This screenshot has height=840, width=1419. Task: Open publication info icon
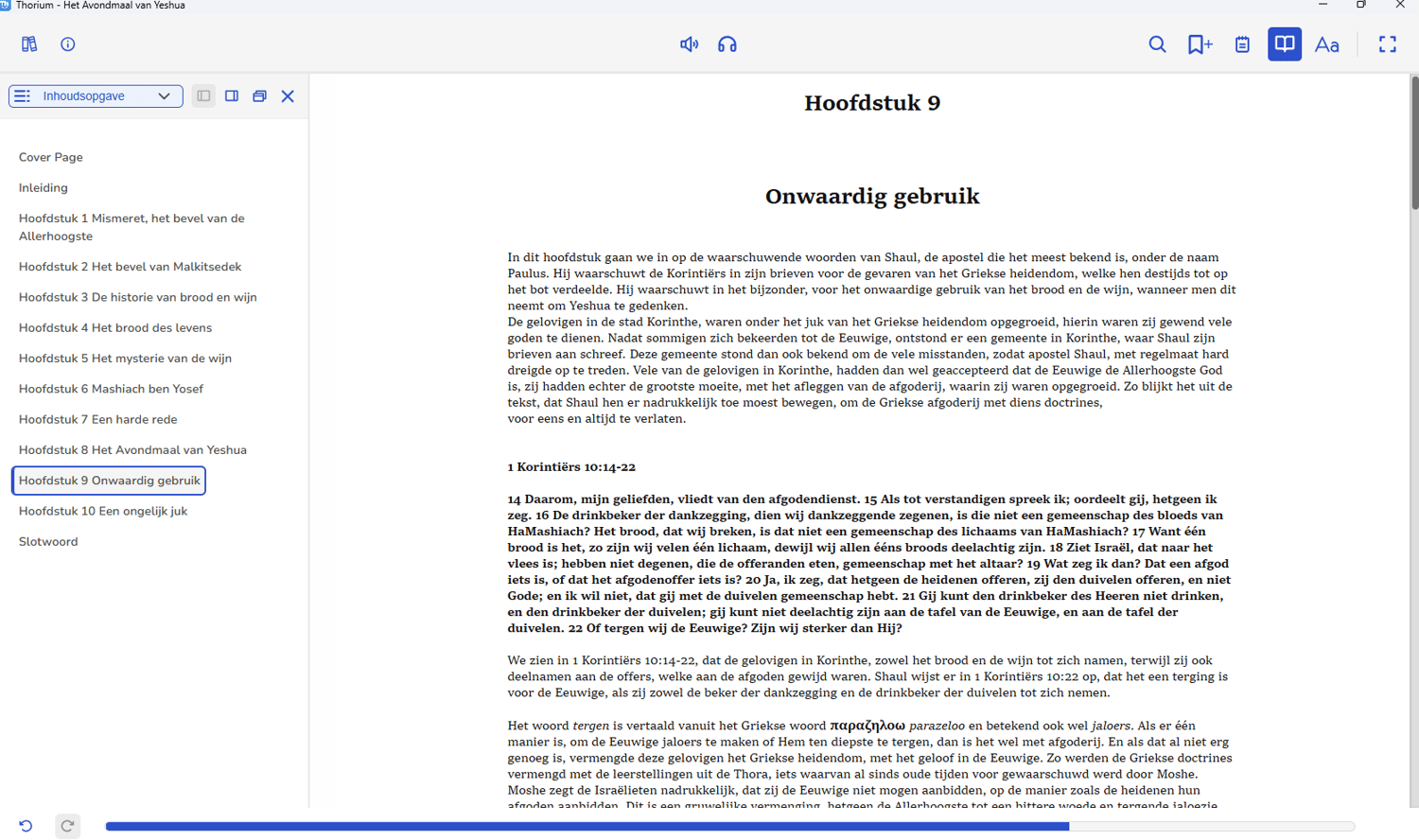point(68,44)
